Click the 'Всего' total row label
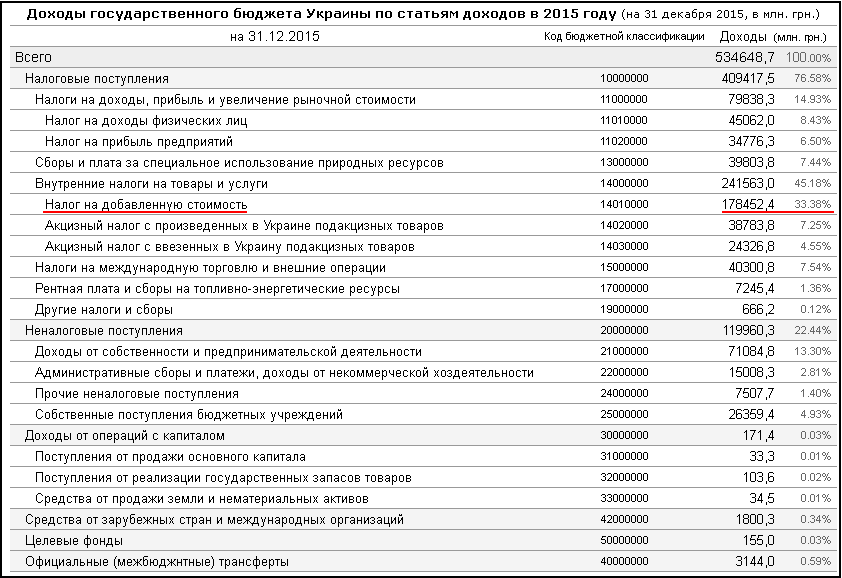Screen dimensions: 842x578 pos(33,58)
